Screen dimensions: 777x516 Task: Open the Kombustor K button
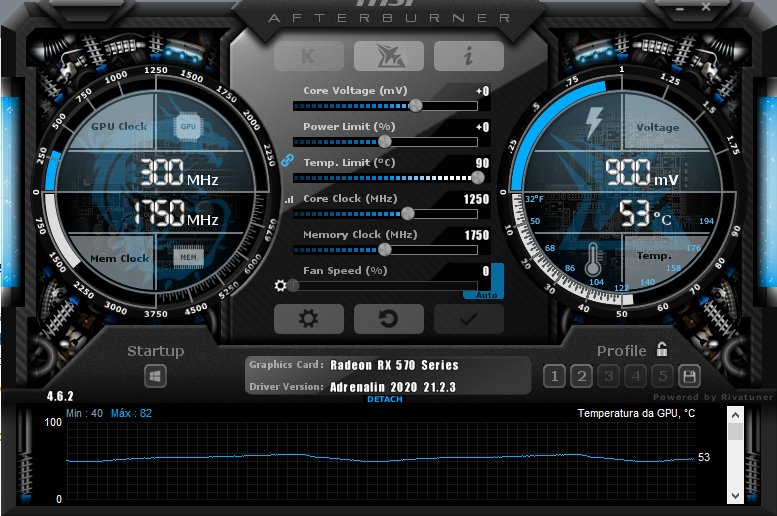[x=309, y=56]
